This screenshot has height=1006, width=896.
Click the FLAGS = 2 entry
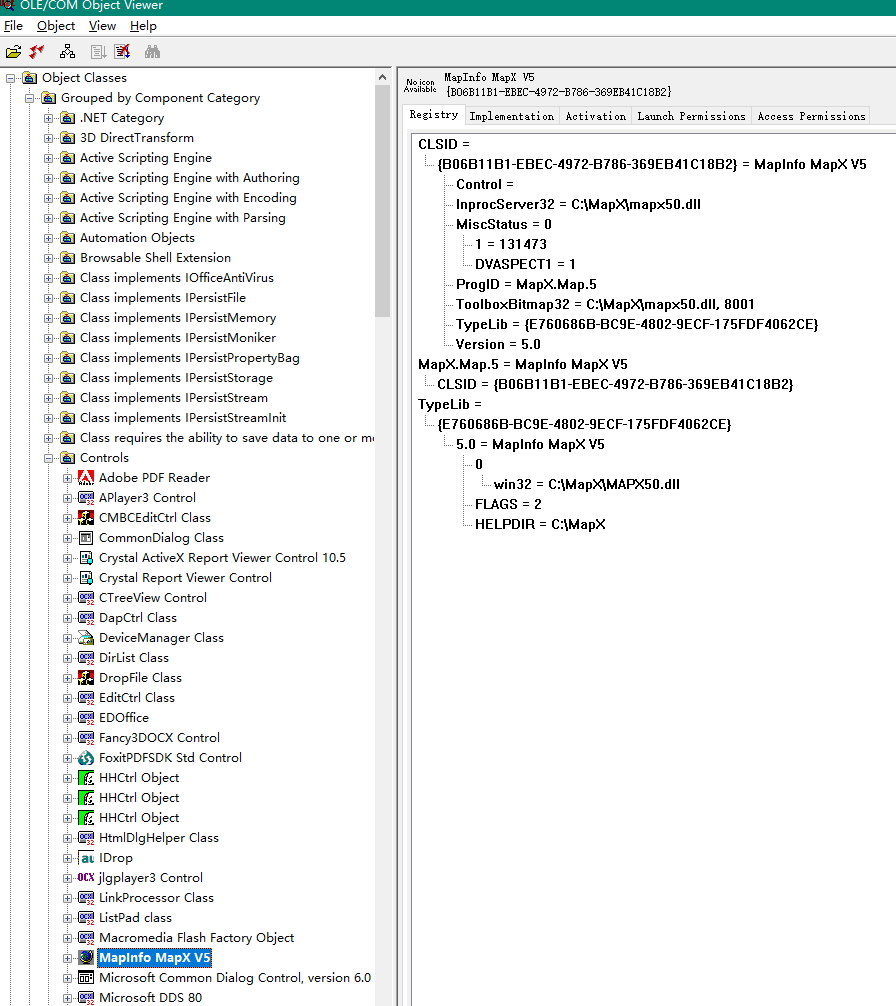(508, 504)
